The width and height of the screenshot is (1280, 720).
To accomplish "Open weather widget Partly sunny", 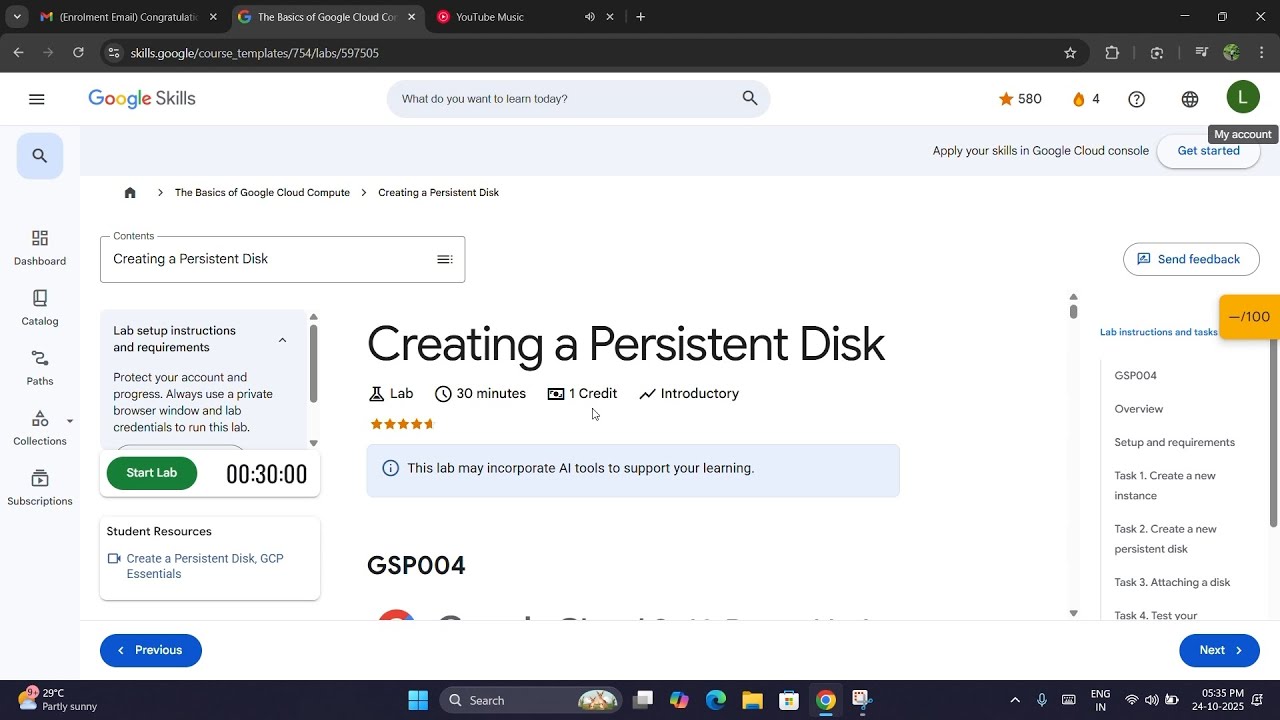I will (x=57, y=700).
